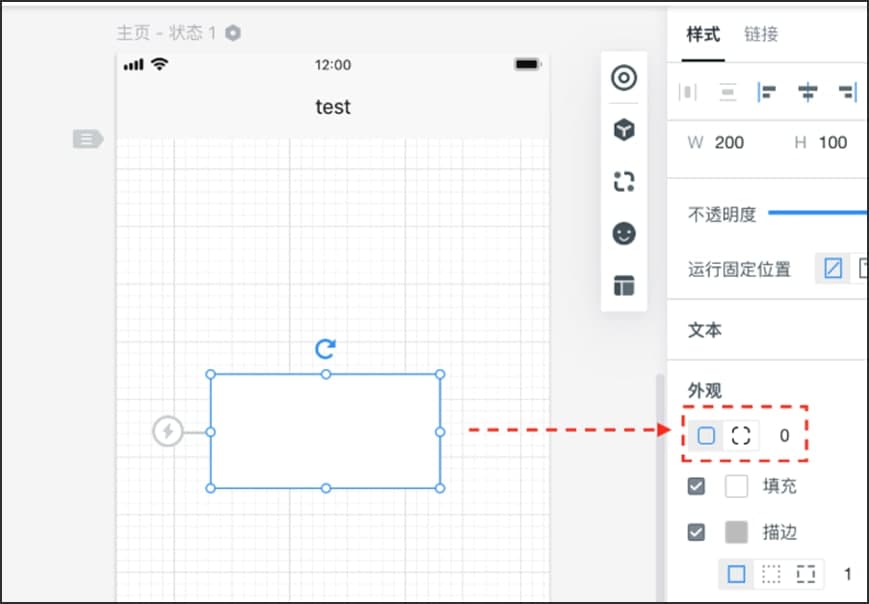Screen dimensions: 869x604
Task: Click the corner radius value 0
Action: click(784, 436)
